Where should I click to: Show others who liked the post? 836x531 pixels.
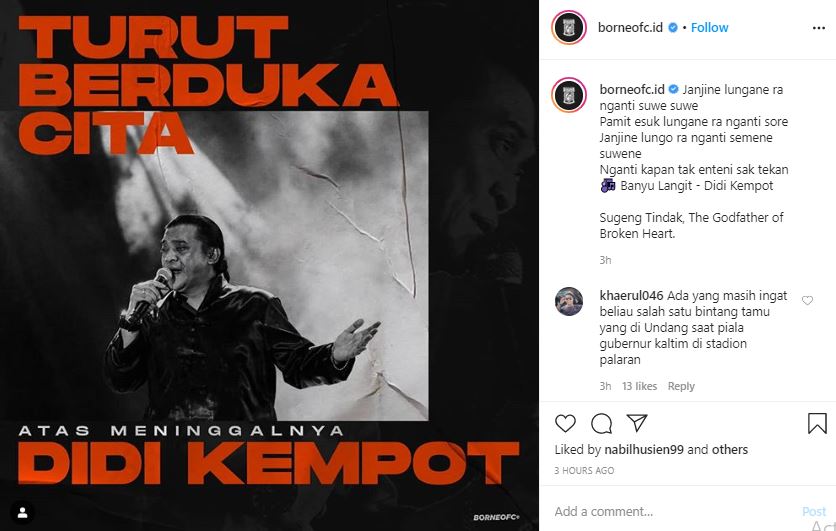729,449
